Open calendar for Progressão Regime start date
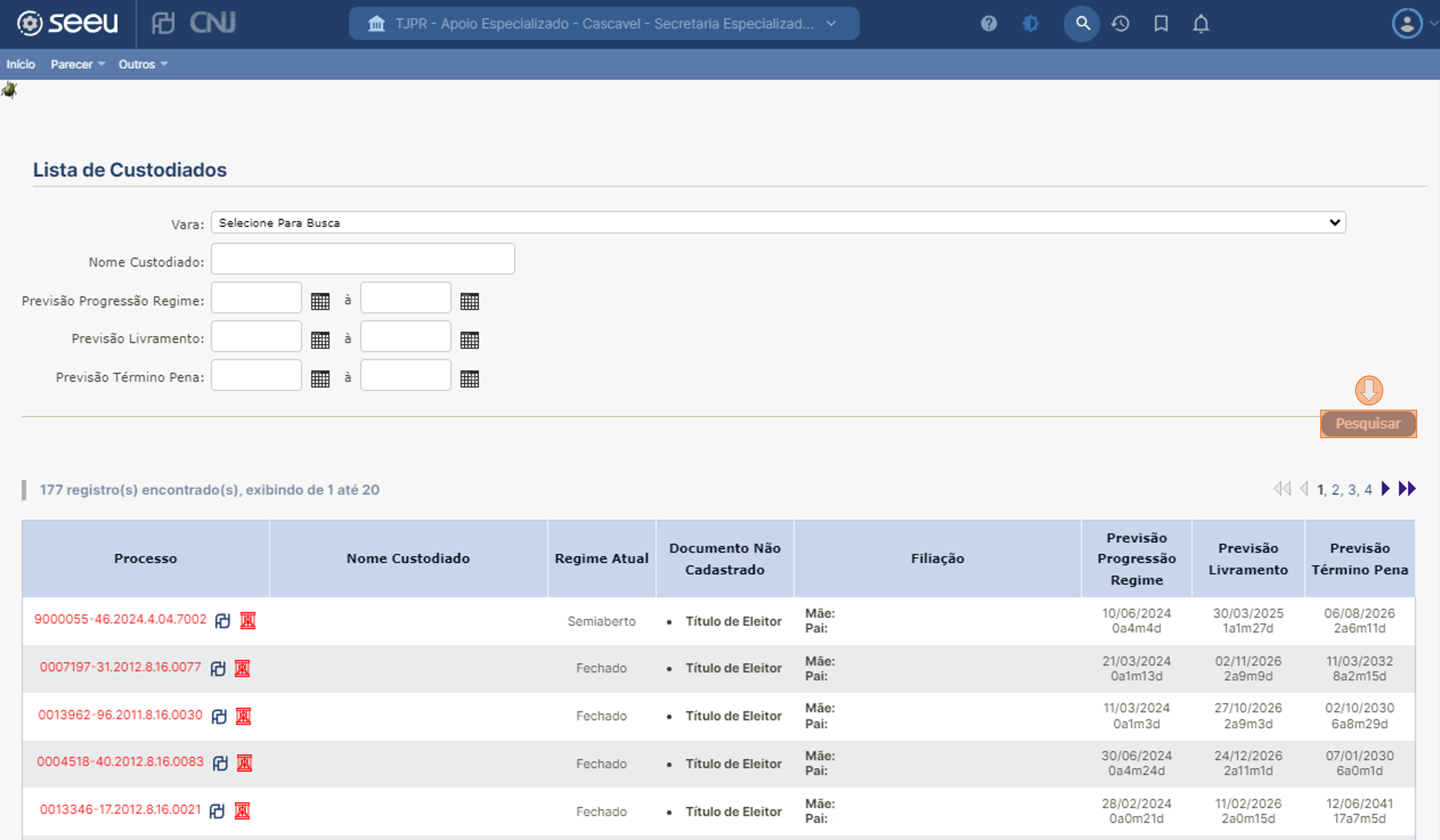Screen dimensions: 1440x840 320,301
